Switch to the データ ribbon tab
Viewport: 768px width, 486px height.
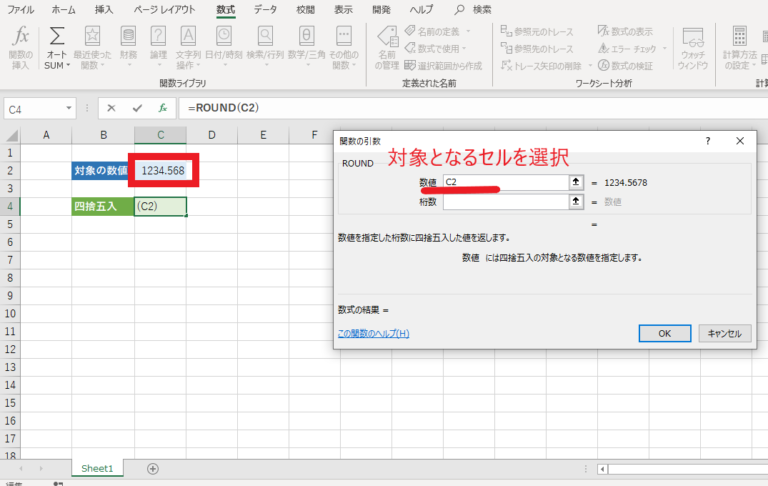point(265,9)
